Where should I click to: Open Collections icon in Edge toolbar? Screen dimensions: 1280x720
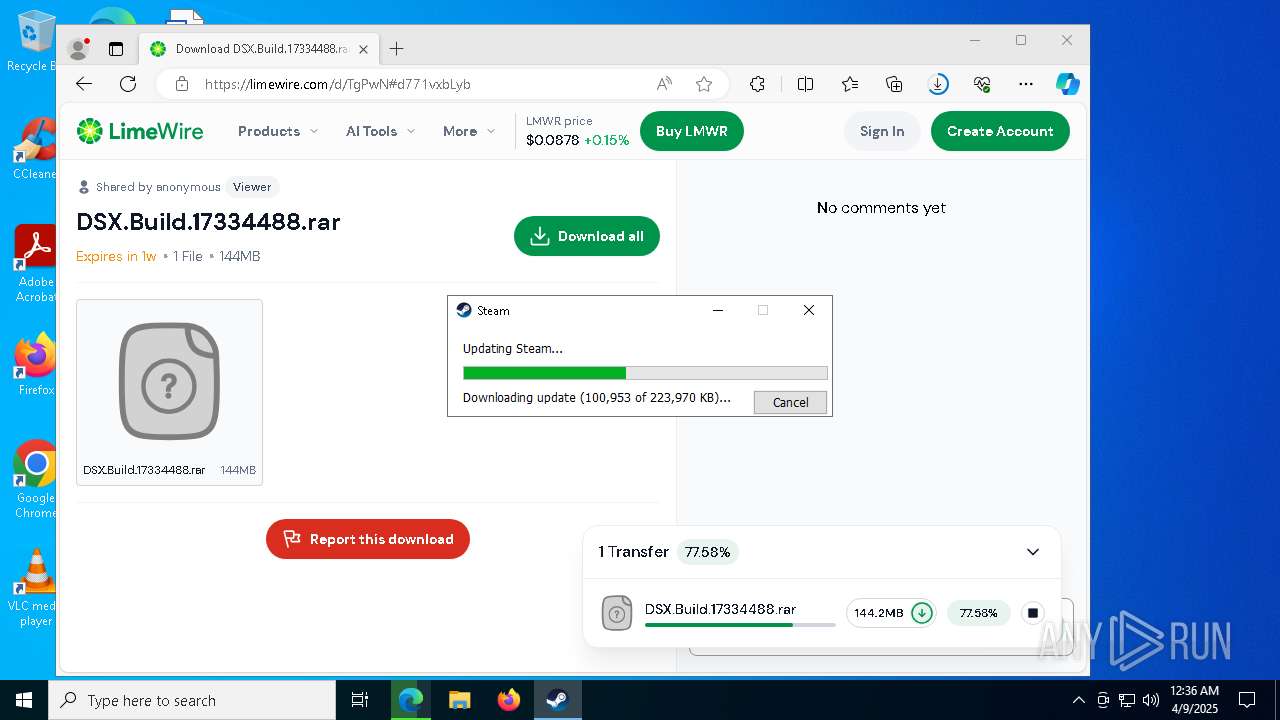pyautogui.click(x=894, y=84)
